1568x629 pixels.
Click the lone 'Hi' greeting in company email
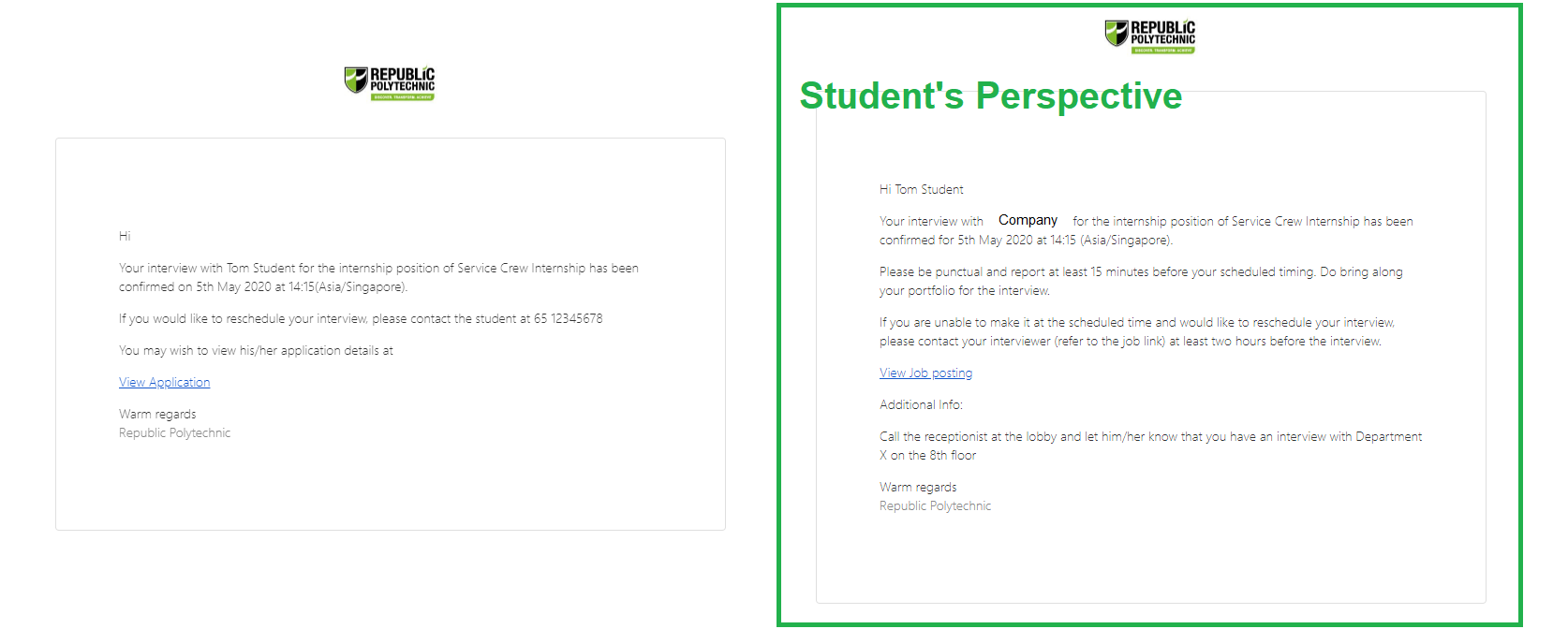tap(125, 236)
